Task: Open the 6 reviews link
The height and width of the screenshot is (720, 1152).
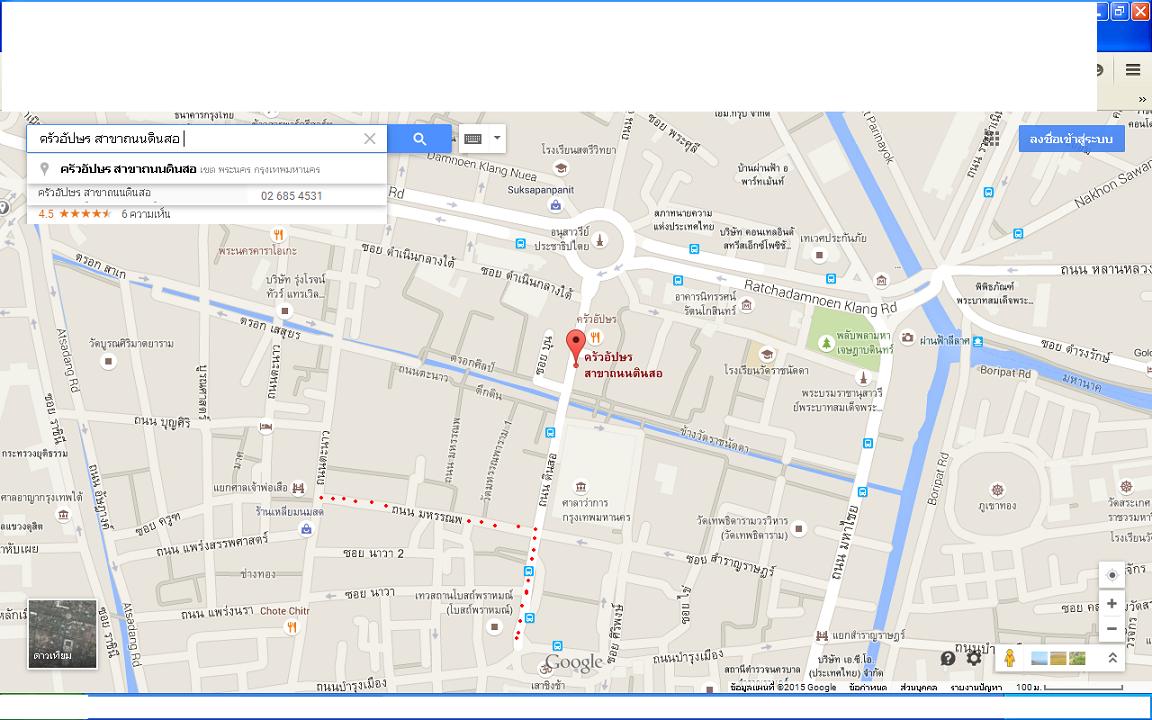Action: (x=145, y=214)
